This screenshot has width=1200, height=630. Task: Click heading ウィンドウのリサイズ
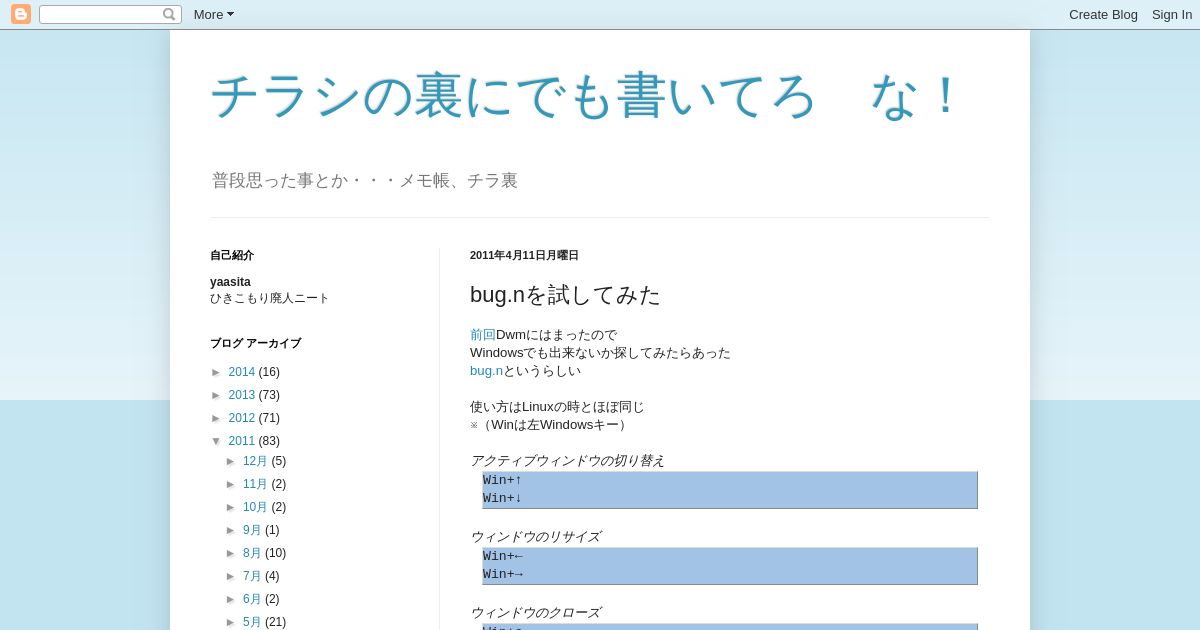click(x=535, y=537)
